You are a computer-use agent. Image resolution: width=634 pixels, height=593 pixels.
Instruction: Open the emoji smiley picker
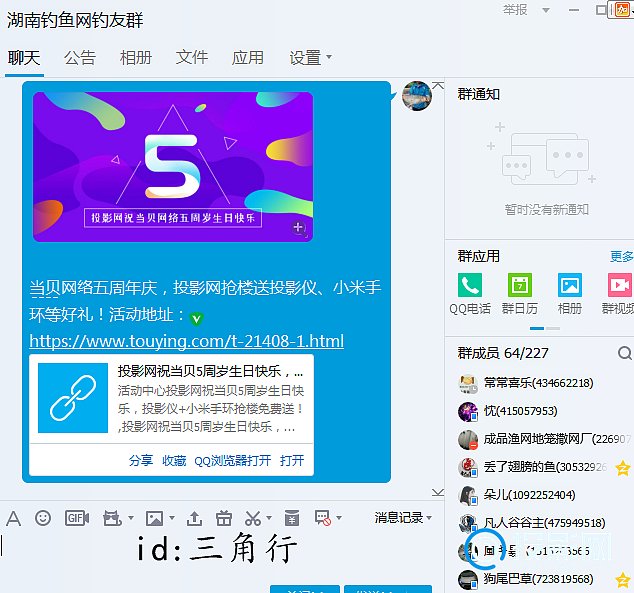click(43, 518)
